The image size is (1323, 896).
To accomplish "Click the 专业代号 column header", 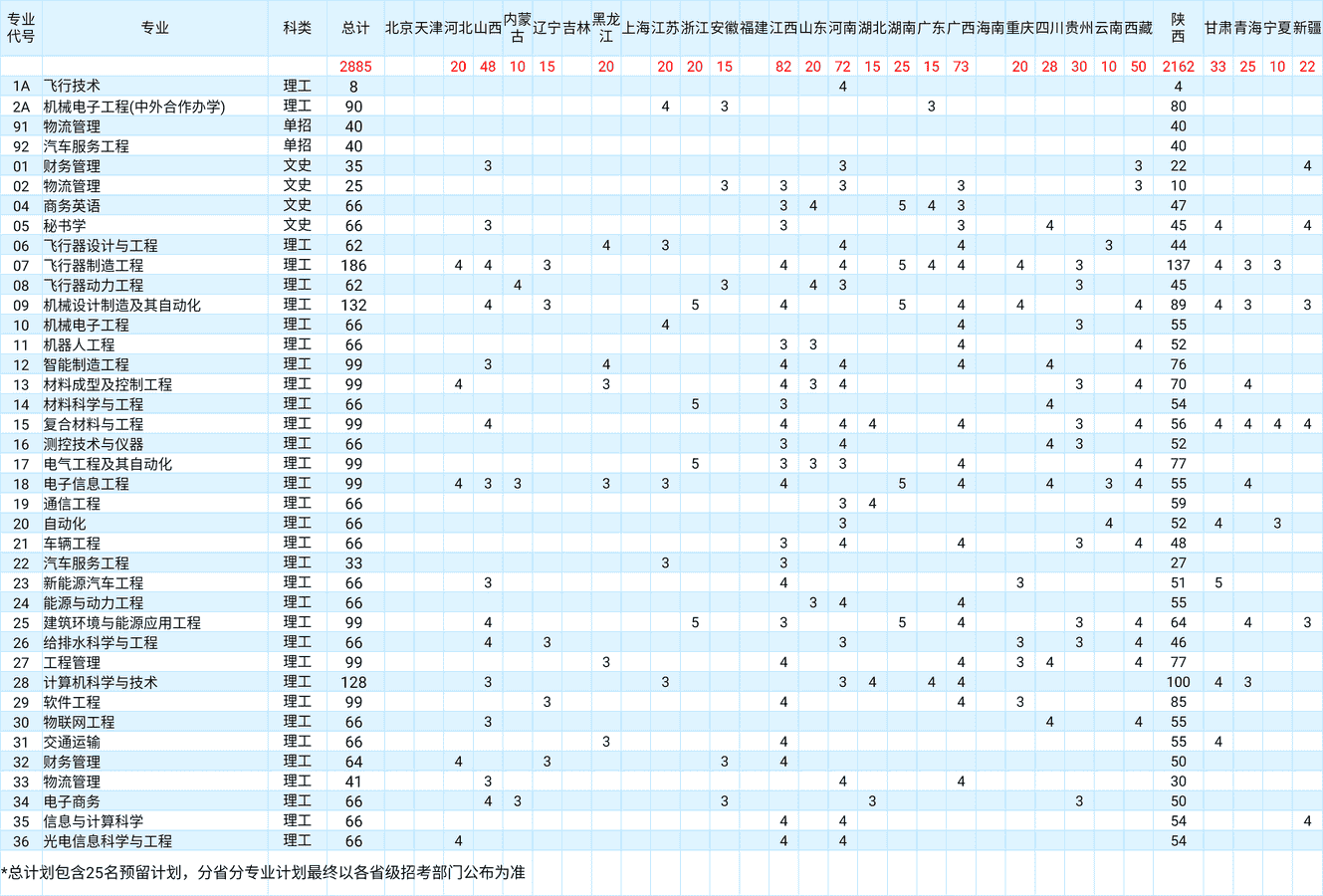I will tap(21, 28).
